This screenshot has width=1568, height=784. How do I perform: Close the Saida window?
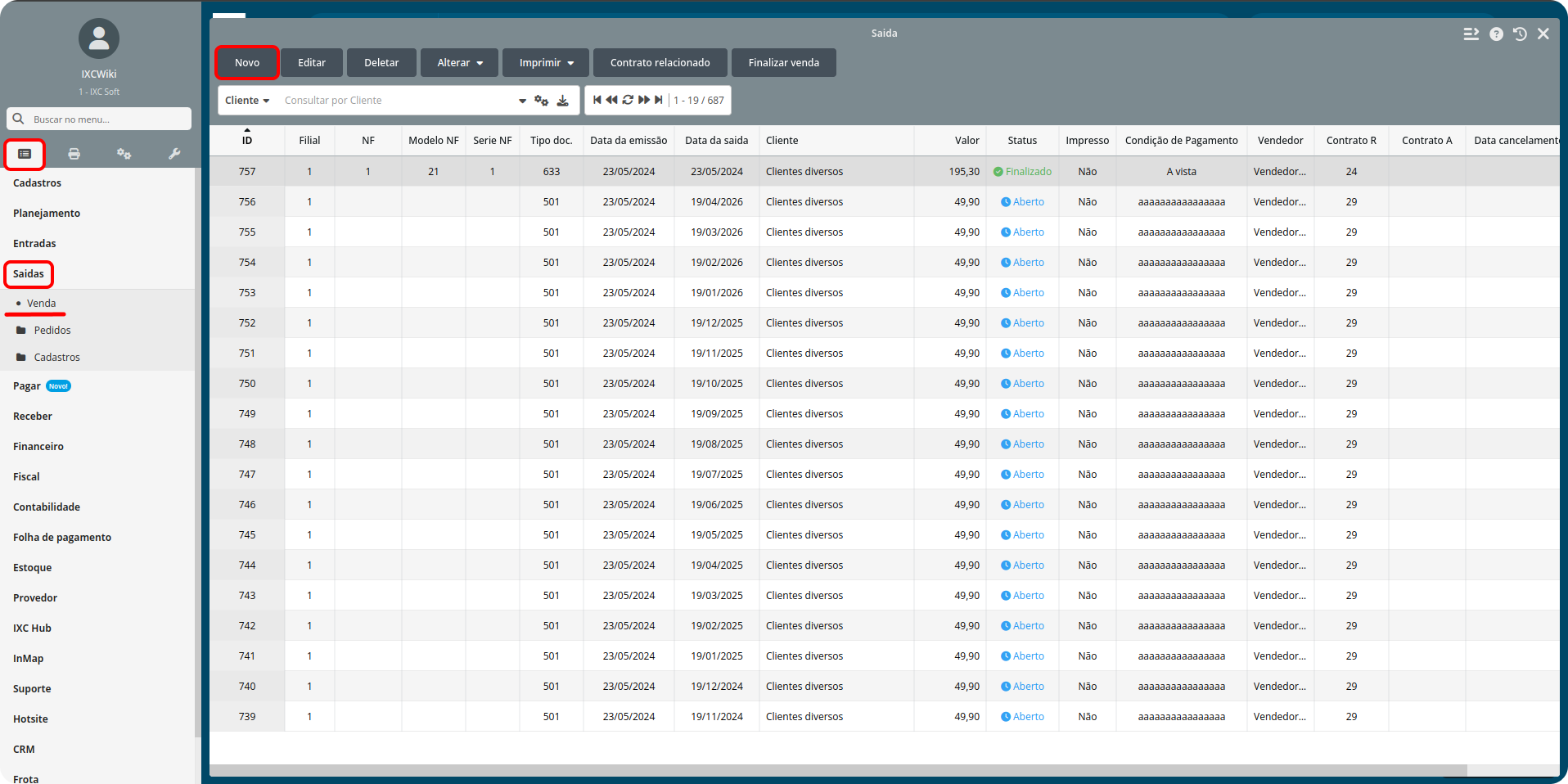1543,34
